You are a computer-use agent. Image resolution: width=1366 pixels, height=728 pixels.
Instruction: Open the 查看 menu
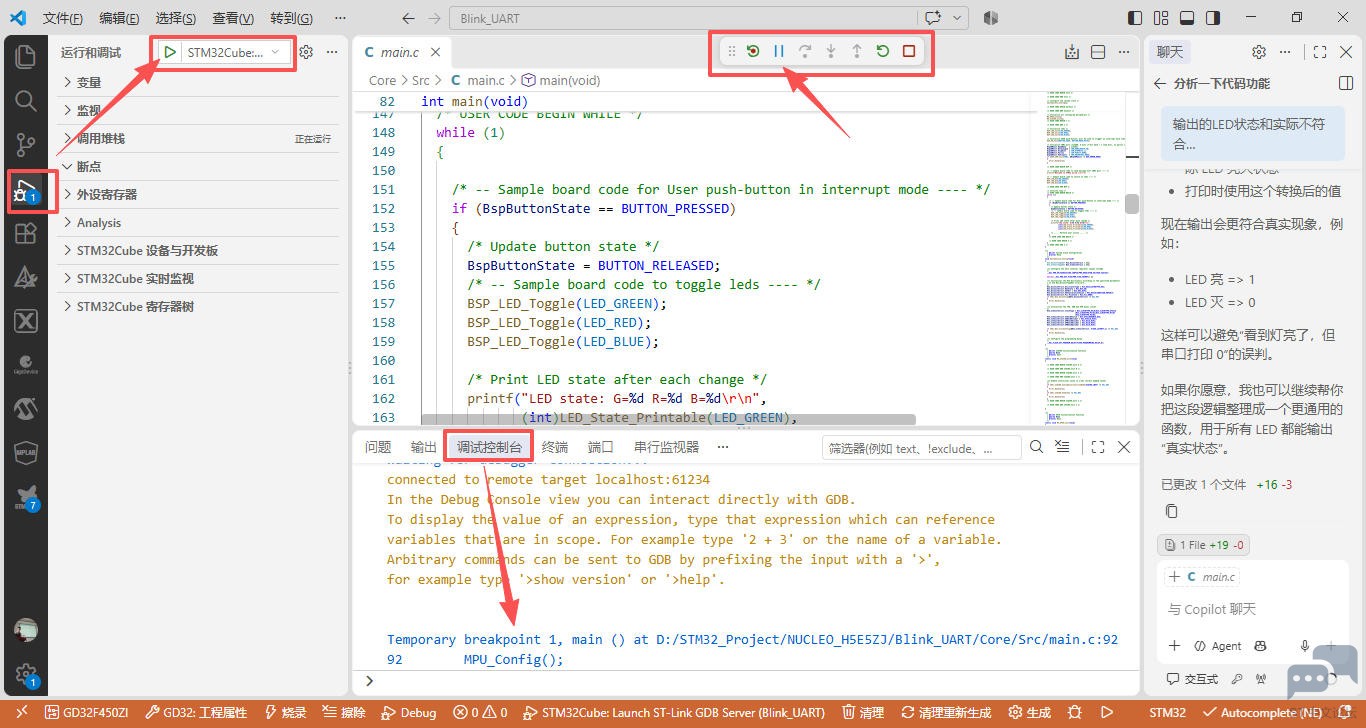pos(233,18)
